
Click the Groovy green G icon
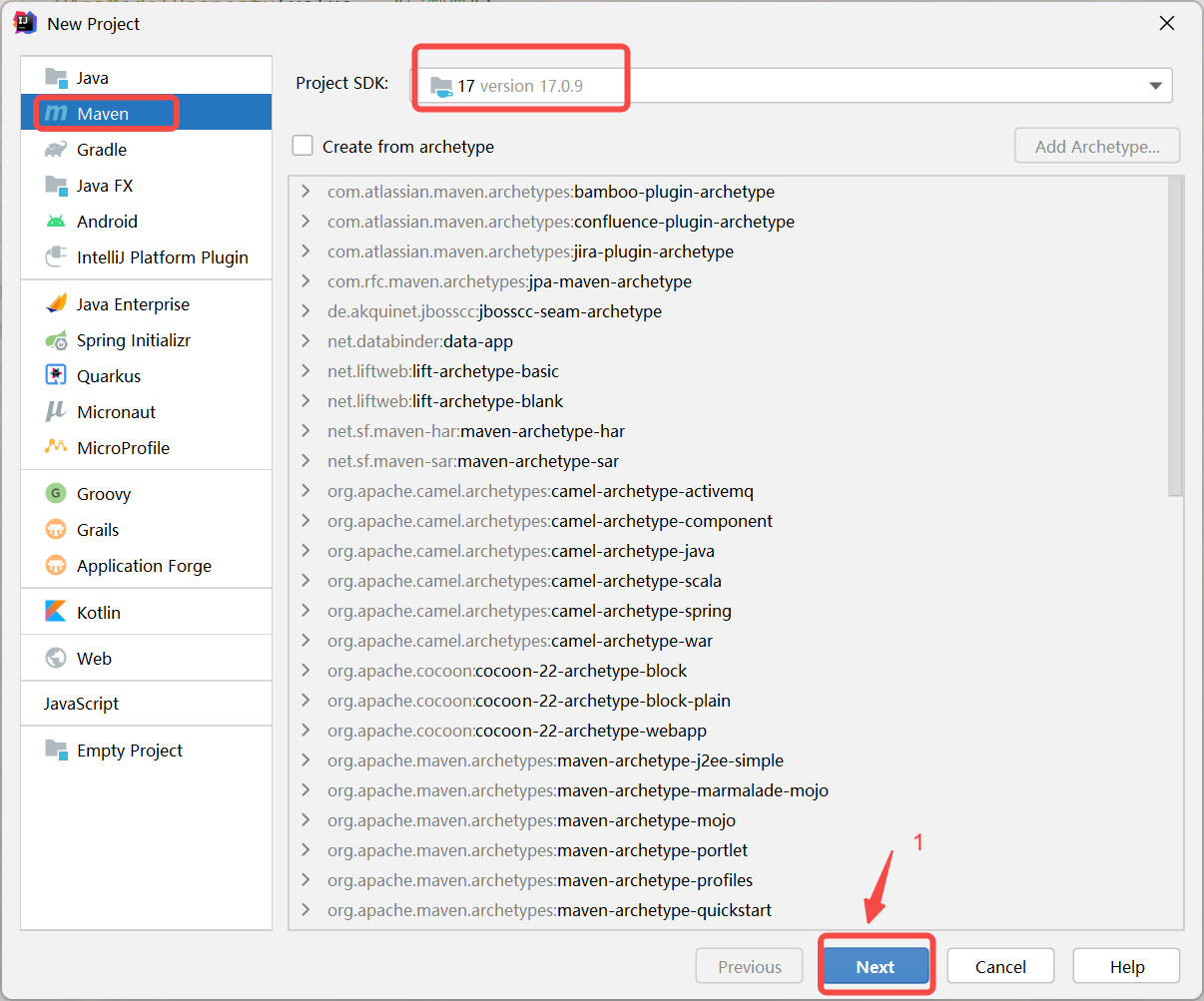tap(56, 494)
